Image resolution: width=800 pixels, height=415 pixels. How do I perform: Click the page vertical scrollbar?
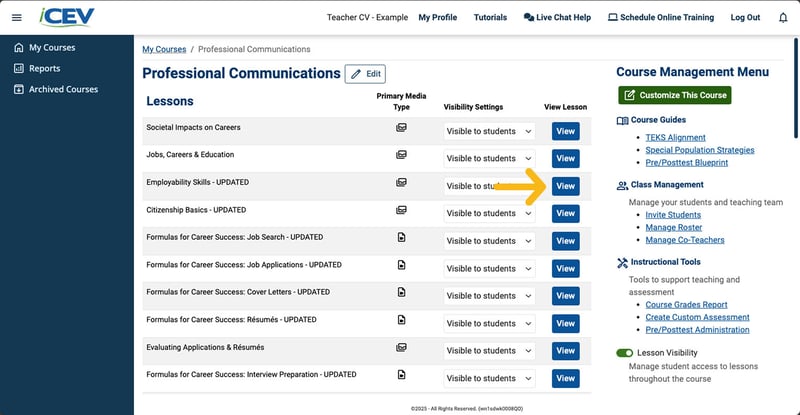pos(796,87)
